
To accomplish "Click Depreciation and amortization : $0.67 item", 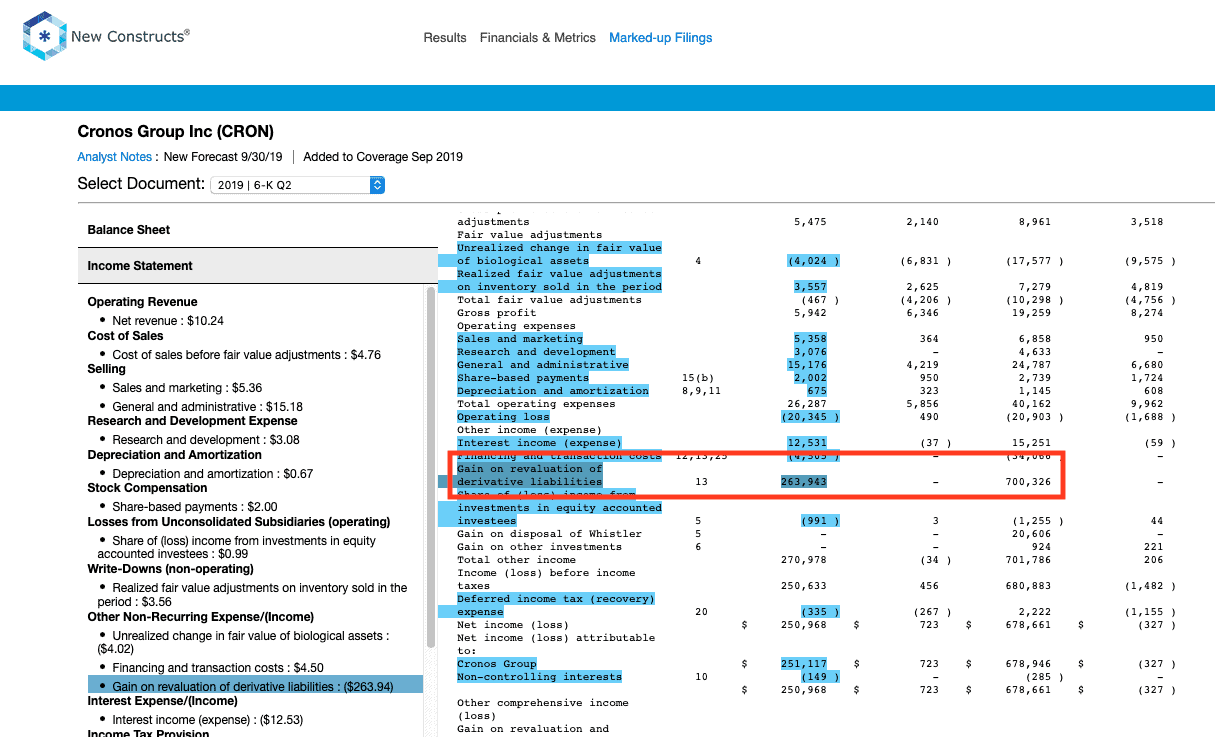I will click(212, 474).
